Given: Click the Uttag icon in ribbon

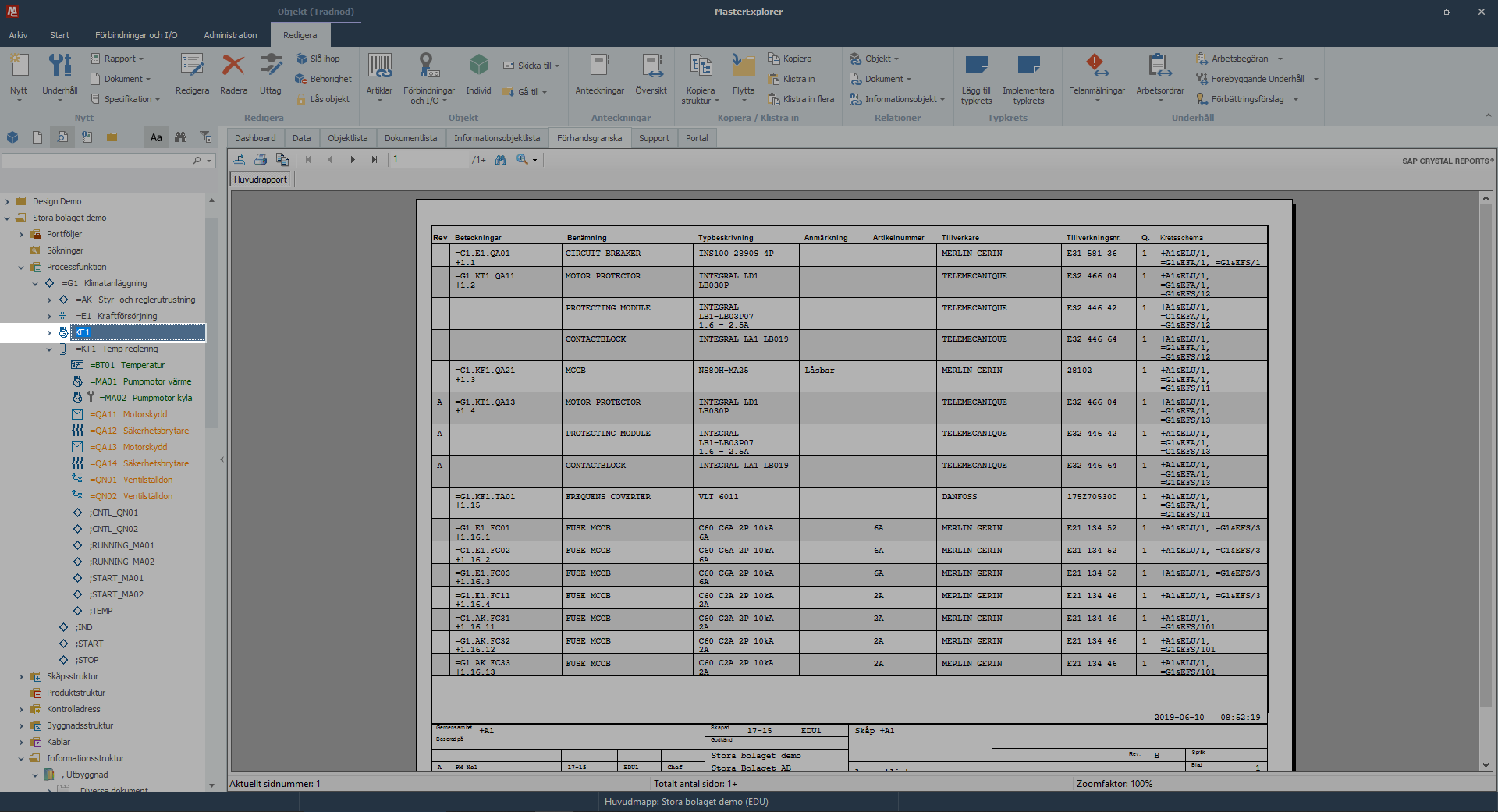Looking at the screenshot, I should 271,75.
